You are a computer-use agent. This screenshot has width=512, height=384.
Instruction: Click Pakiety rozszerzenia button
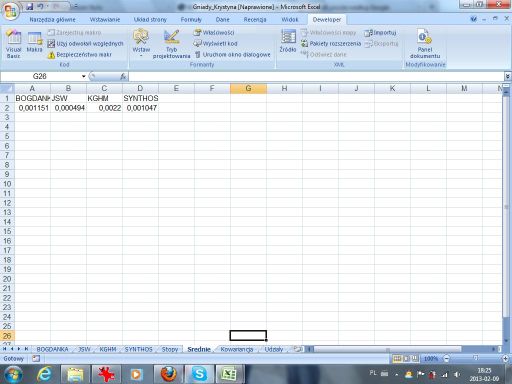tap(331, 43)
